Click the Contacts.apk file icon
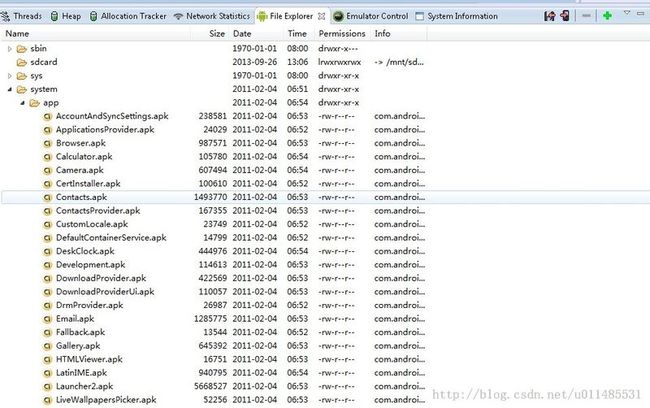 48,197
